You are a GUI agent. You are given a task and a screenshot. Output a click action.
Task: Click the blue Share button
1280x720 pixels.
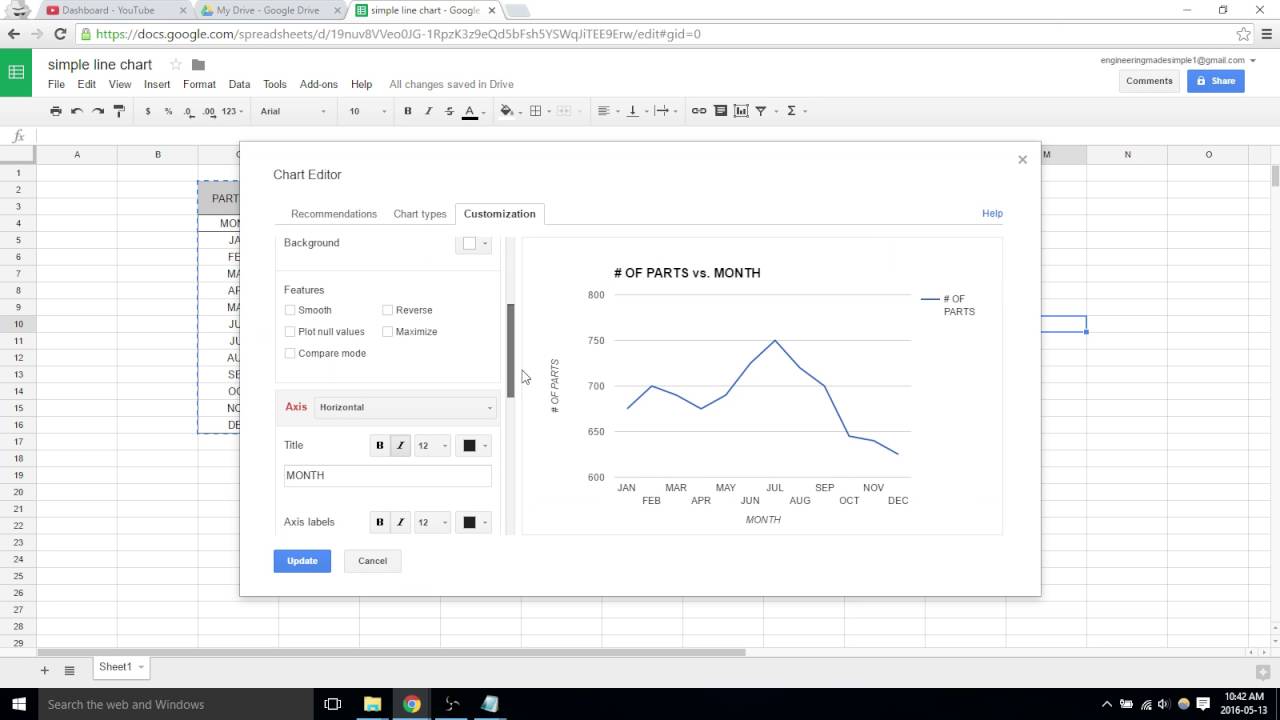[x=1216, y=81]
